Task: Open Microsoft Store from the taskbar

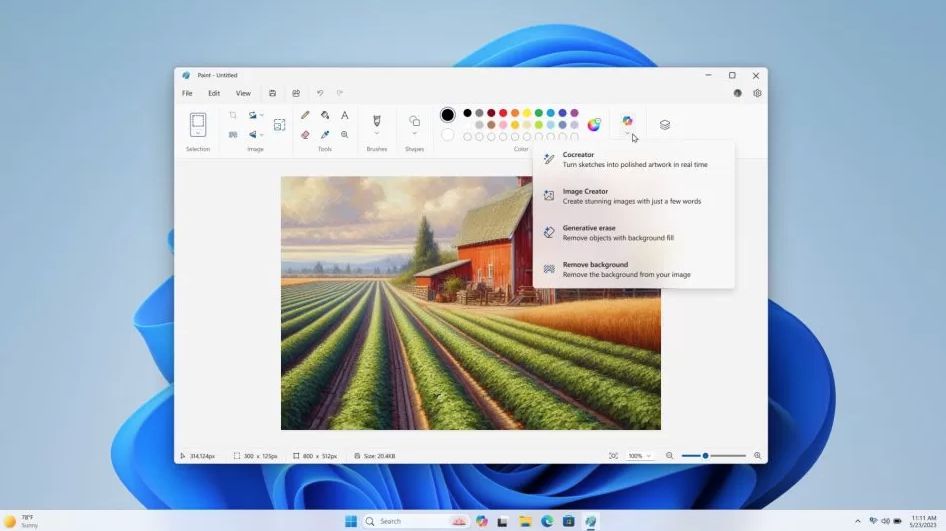Action: tap(568, 521)
